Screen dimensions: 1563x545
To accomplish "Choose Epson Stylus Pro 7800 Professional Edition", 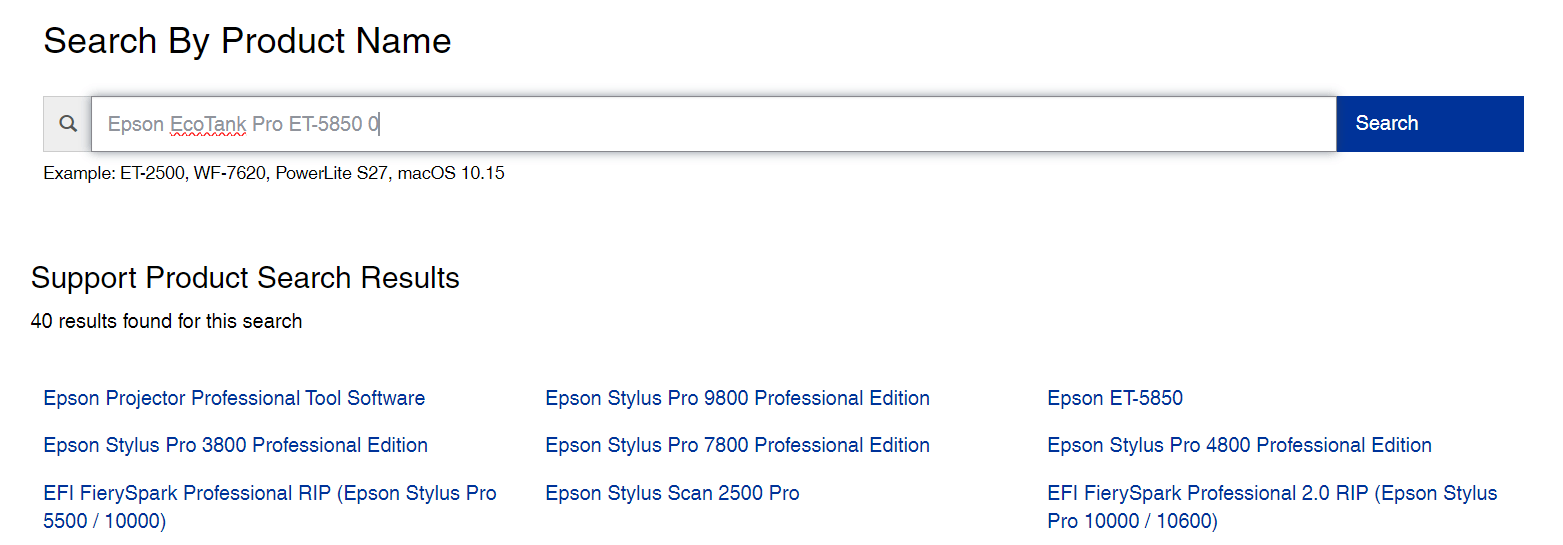I will (x=737, y=445).
